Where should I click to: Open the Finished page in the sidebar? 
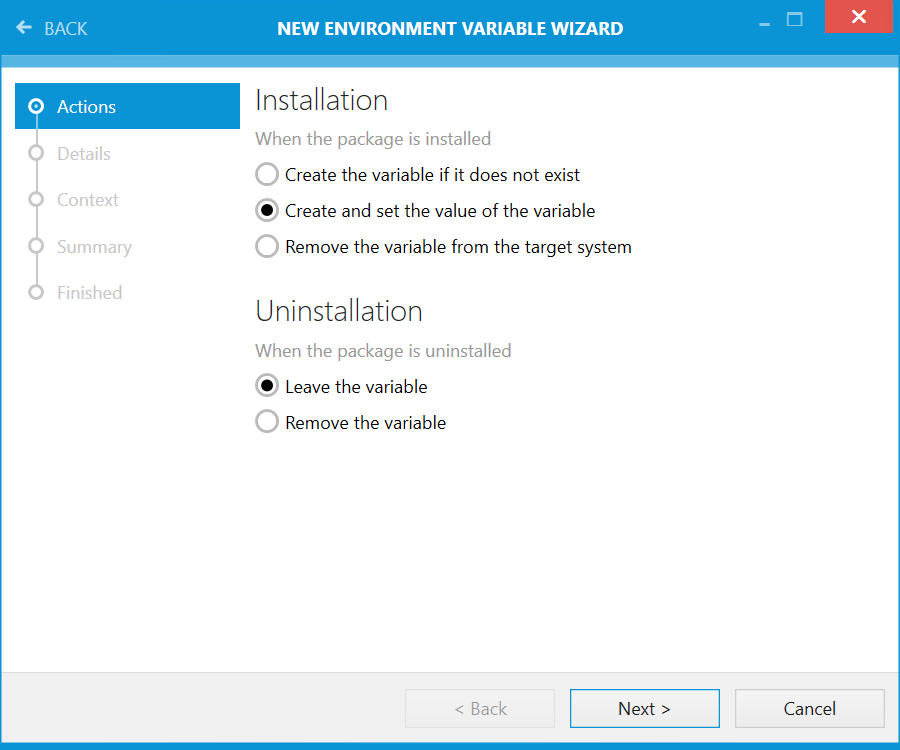[89, 292]
